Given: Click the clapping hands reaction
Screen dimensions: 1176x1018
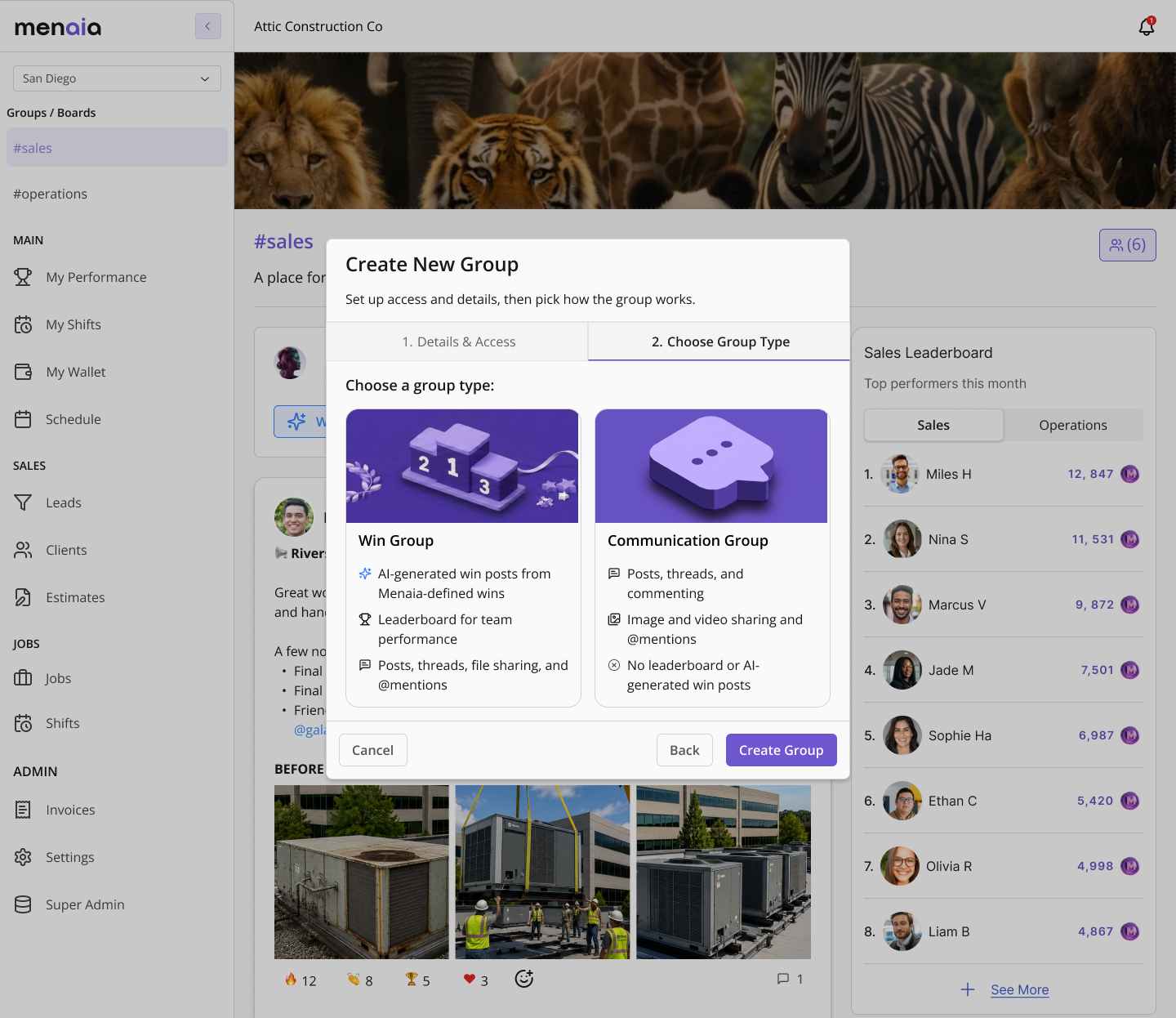Looking at the screenshot, I should tap(359, 980).
